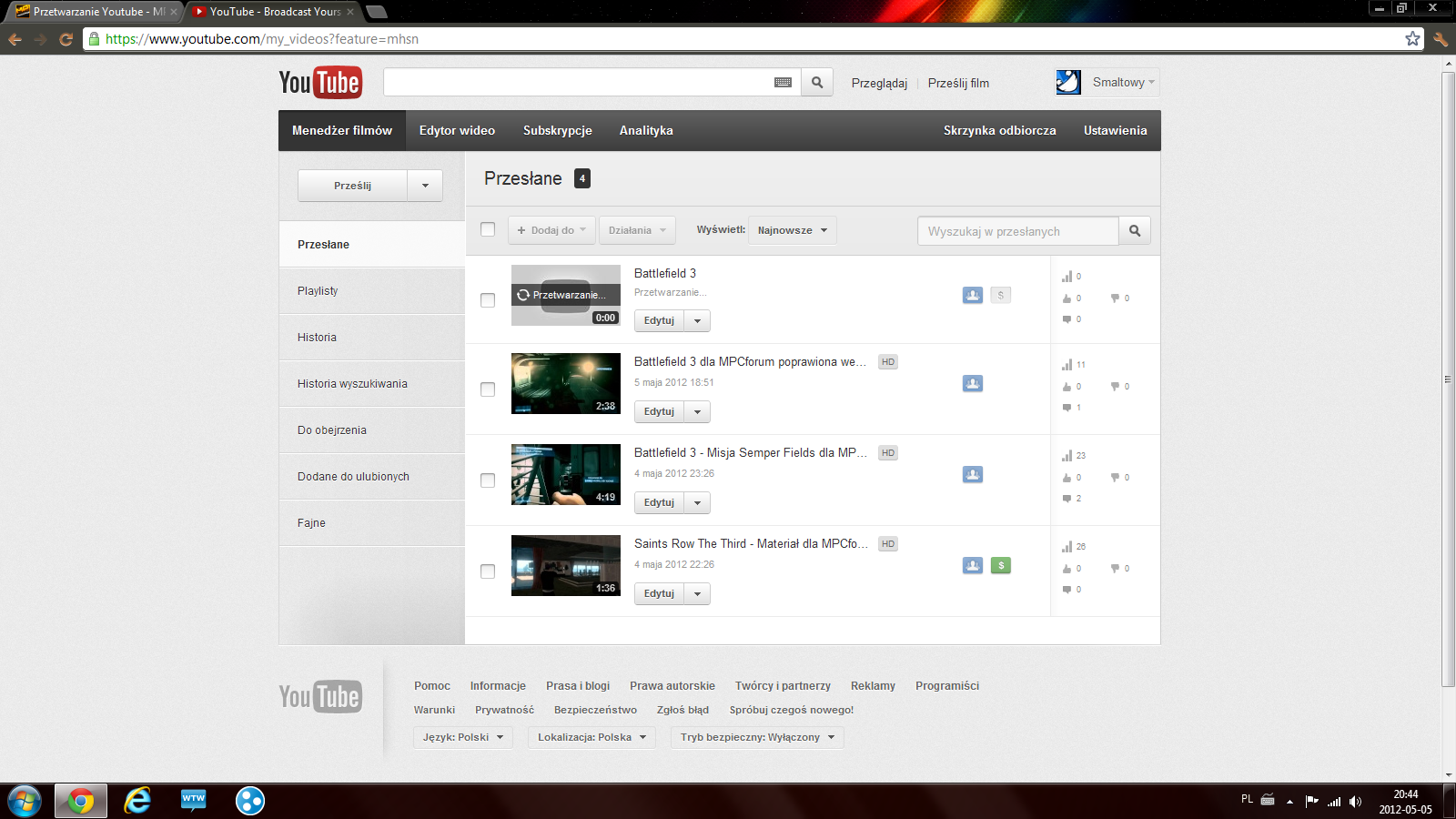
Task: Click the magnifier search button beside main search
Action: [817, 83]
